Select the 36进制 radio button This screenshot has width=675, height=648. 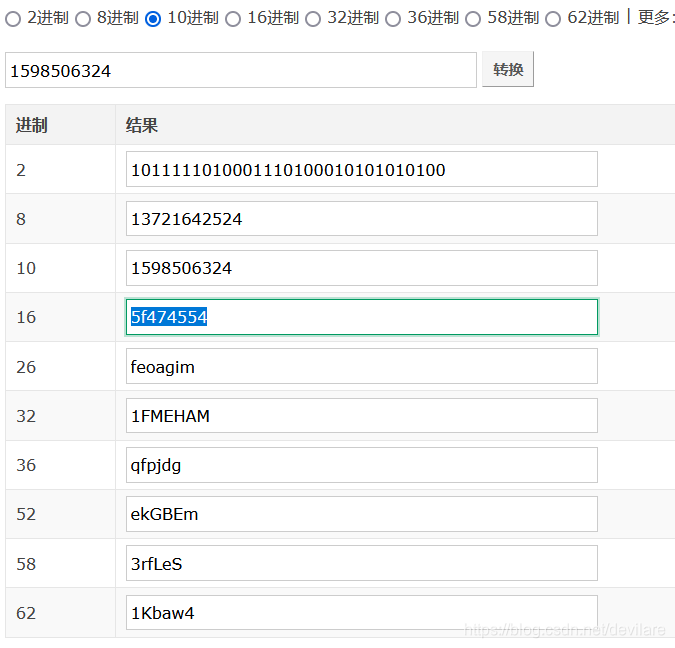pyautogui.click(x=393, y=19)
